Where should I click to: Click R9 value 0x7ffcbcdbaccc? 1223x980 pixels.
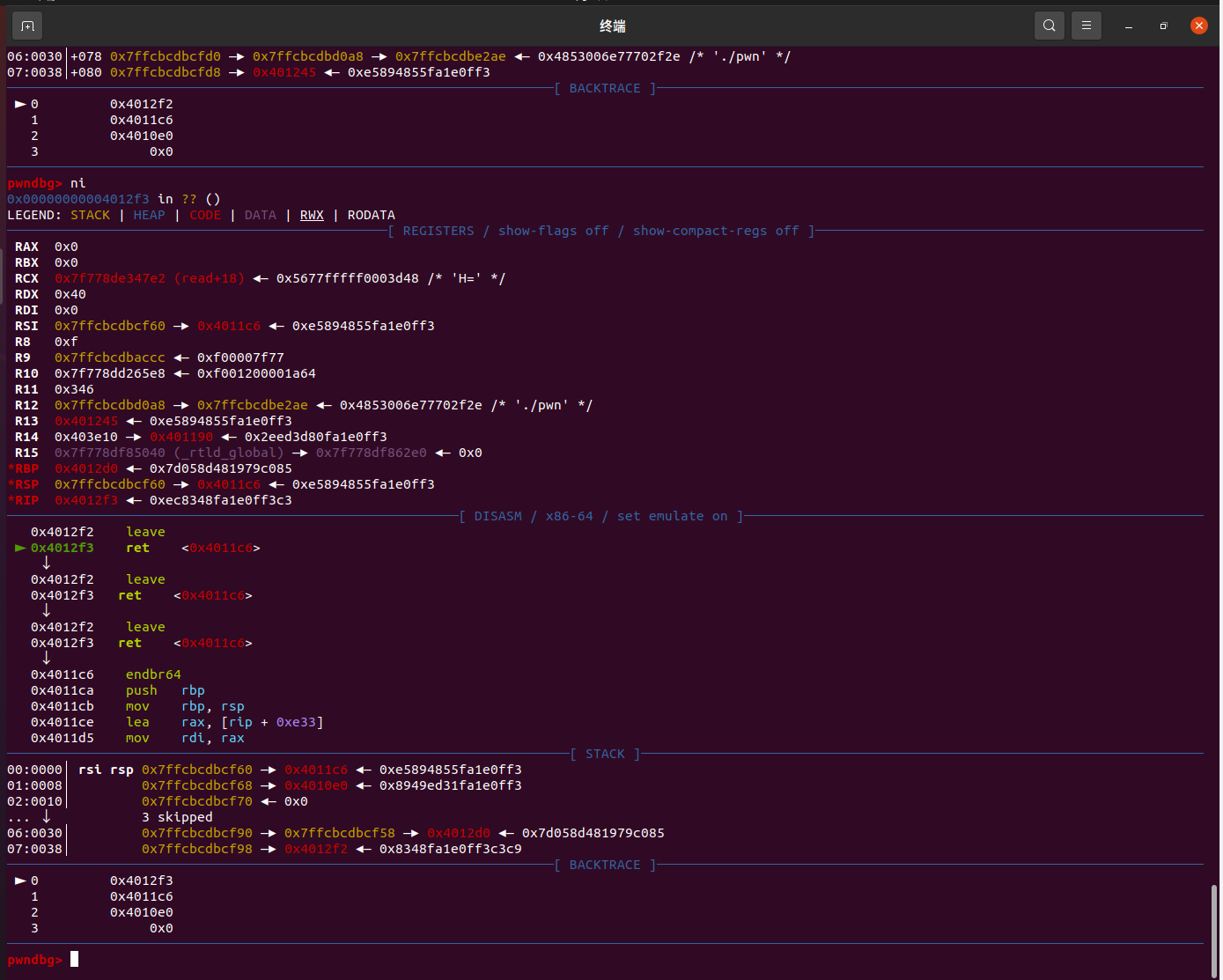point(110,357)
